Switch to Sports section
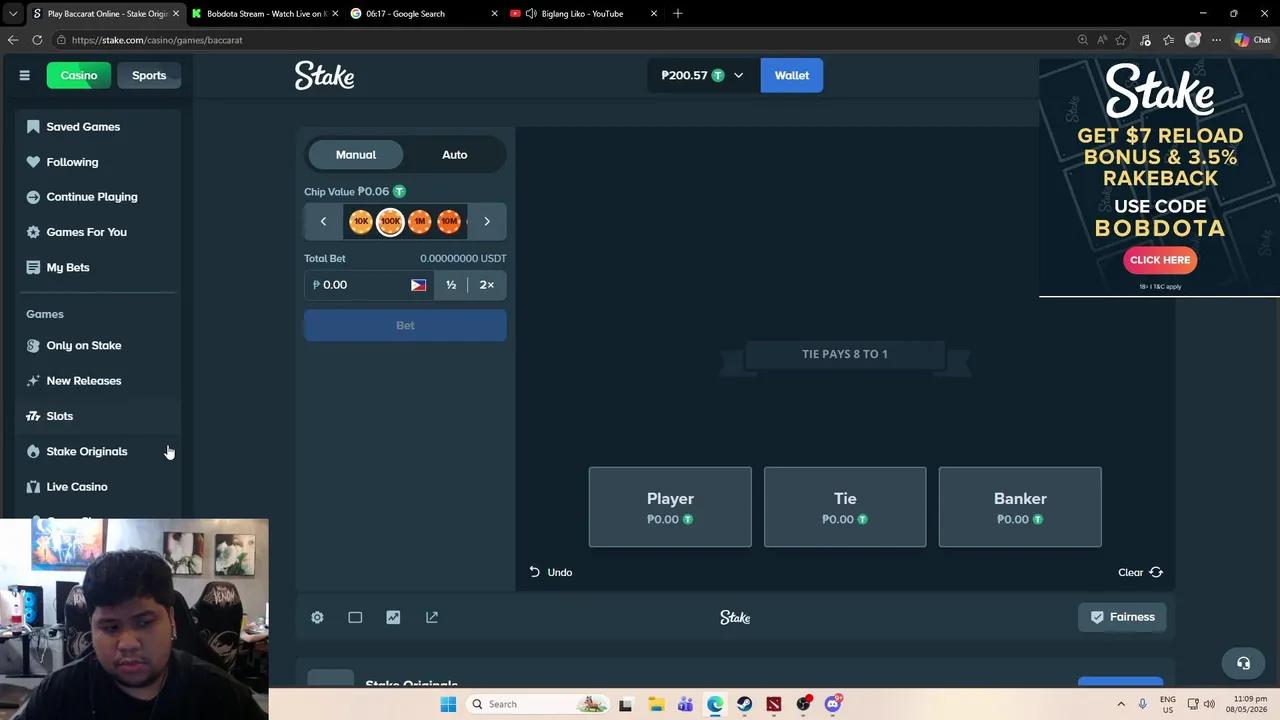 [149, 75]
